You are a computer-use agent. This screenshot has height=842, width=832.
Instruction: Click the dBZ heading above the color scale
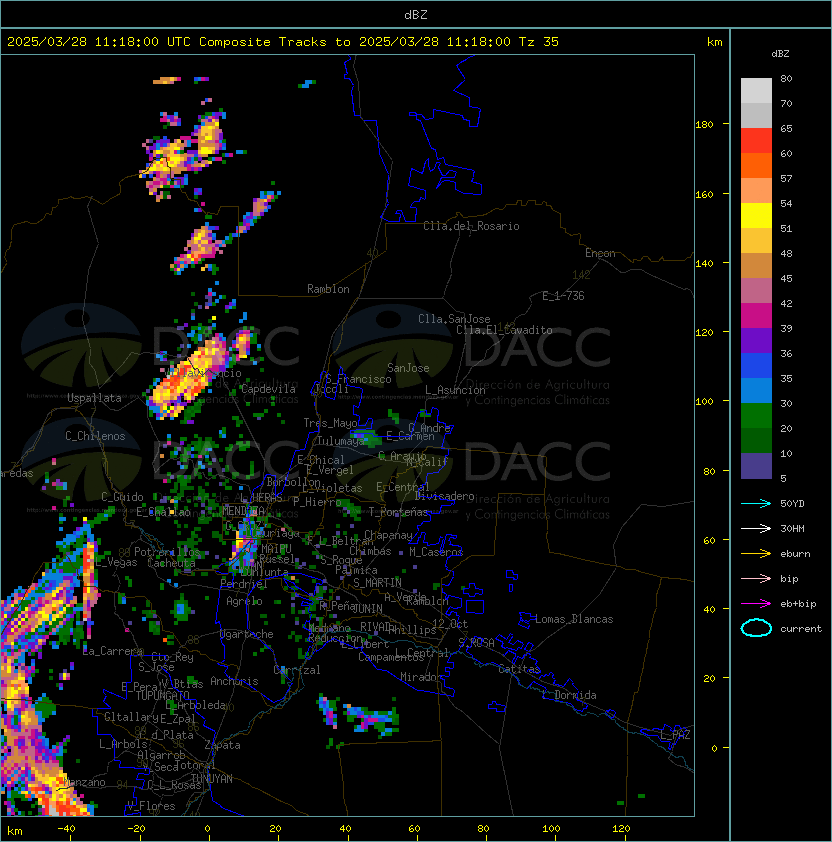(780, 54)
